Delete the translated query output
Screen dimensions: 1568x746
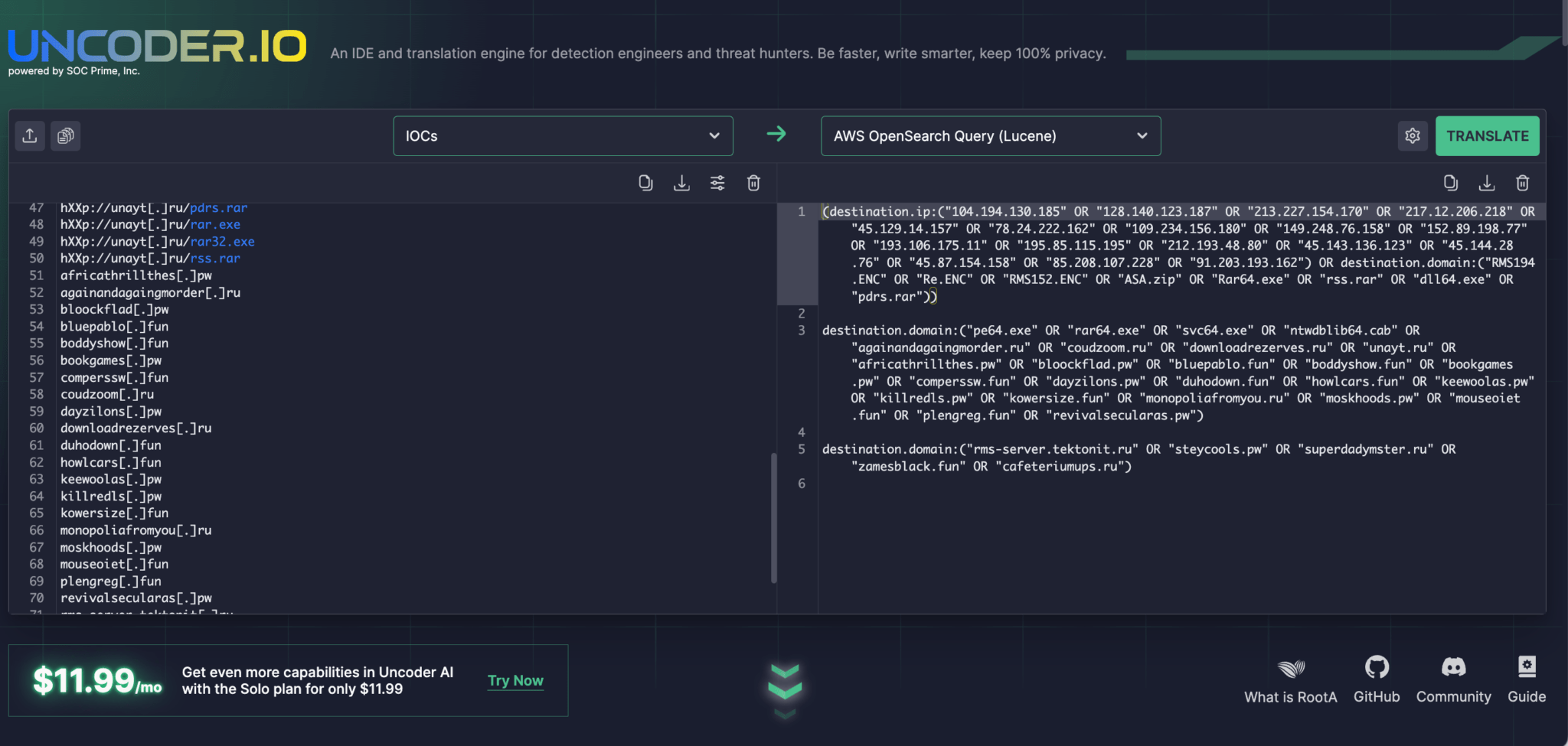click(1522, 183)
